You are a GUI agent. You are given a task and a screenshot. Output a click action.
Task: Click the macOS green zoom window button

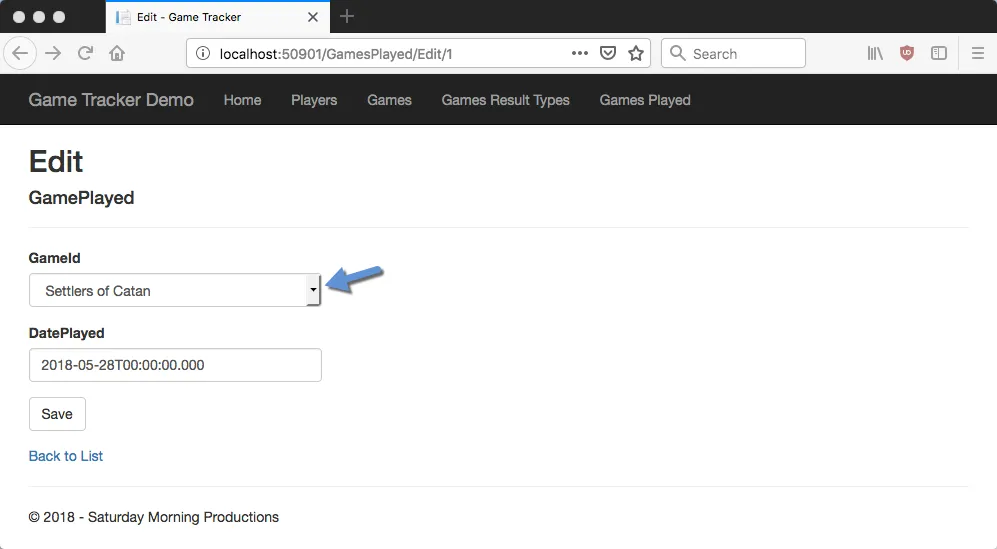click(59, 17)
